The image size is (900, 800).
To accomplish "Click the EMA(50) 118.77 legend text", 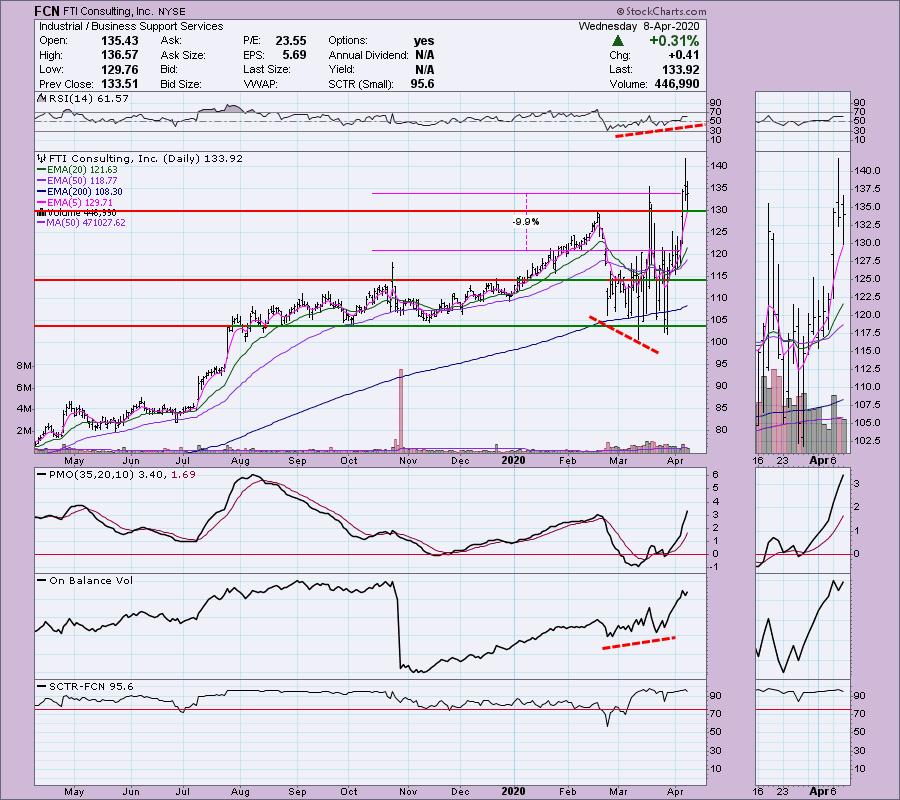I will tap(82, 181).
